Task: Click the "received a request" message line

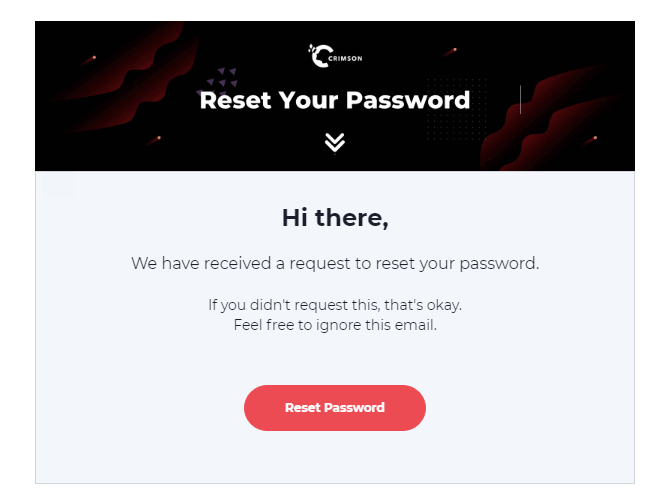Action: tap(334, 264)
